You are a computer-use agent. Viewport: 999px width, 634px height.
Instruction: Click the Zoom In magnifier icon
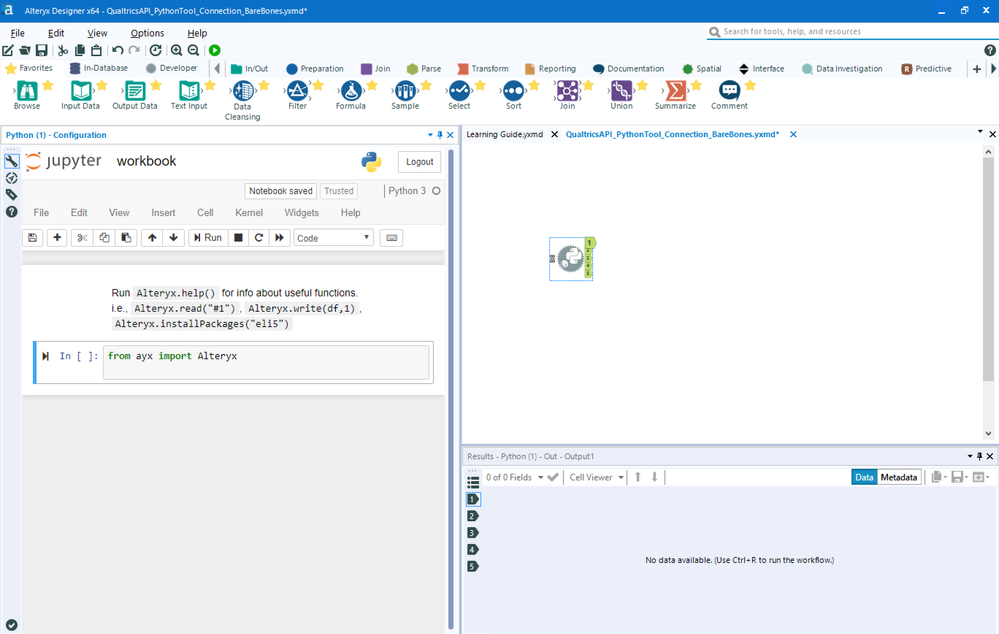pos(176,50)
